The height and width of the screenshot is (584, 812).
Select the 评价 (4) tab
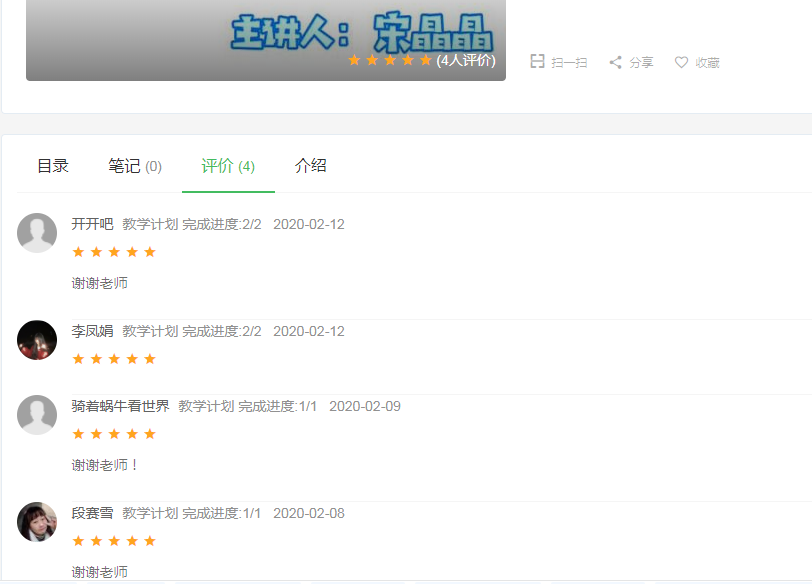click(x=228, y=166)
